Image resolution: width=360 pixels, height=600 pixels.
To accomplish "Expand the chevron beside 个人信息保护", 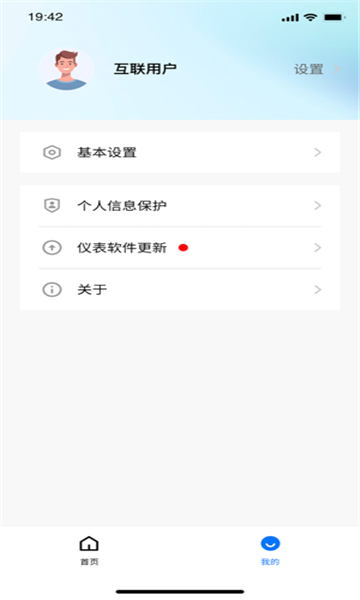I will pyautogui.click(x=317, y=206).
